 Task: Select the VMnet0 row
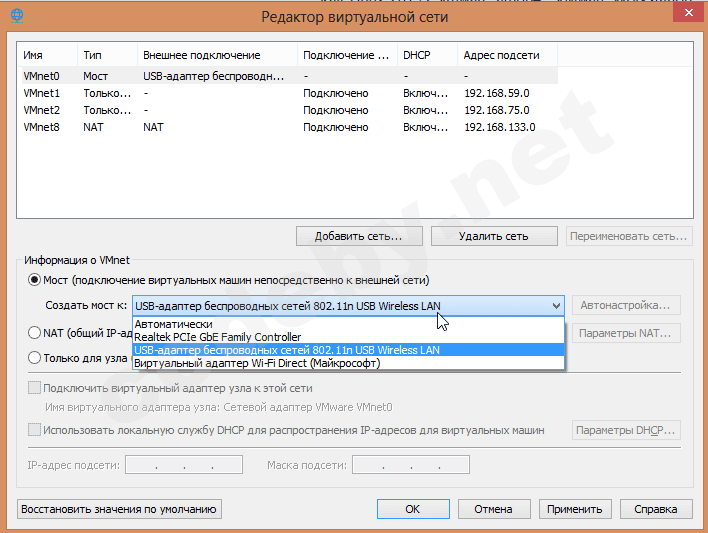tap(289, 76)
